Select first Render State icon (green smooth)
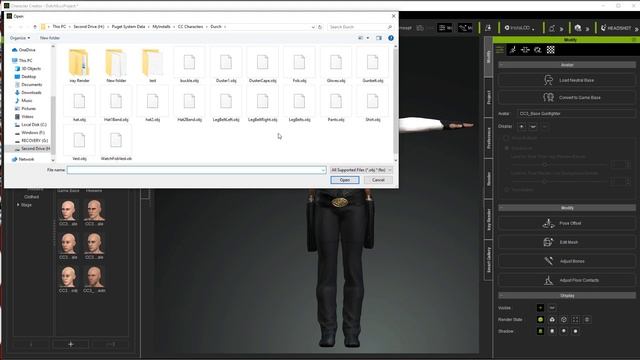The image size is (640, 360). (540, 320)
